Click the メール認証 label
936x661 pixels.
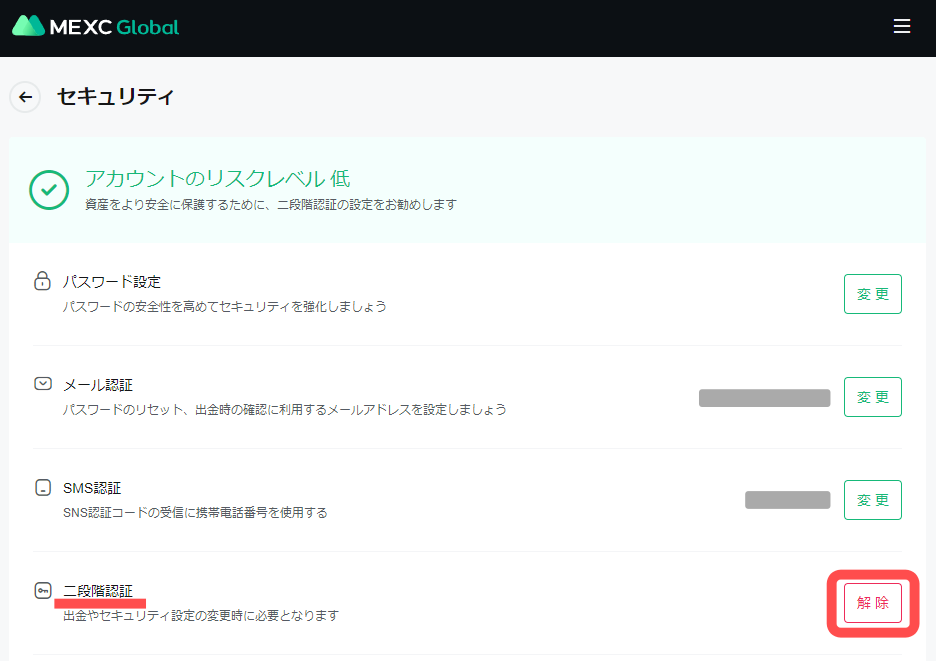tap(98, 385)
